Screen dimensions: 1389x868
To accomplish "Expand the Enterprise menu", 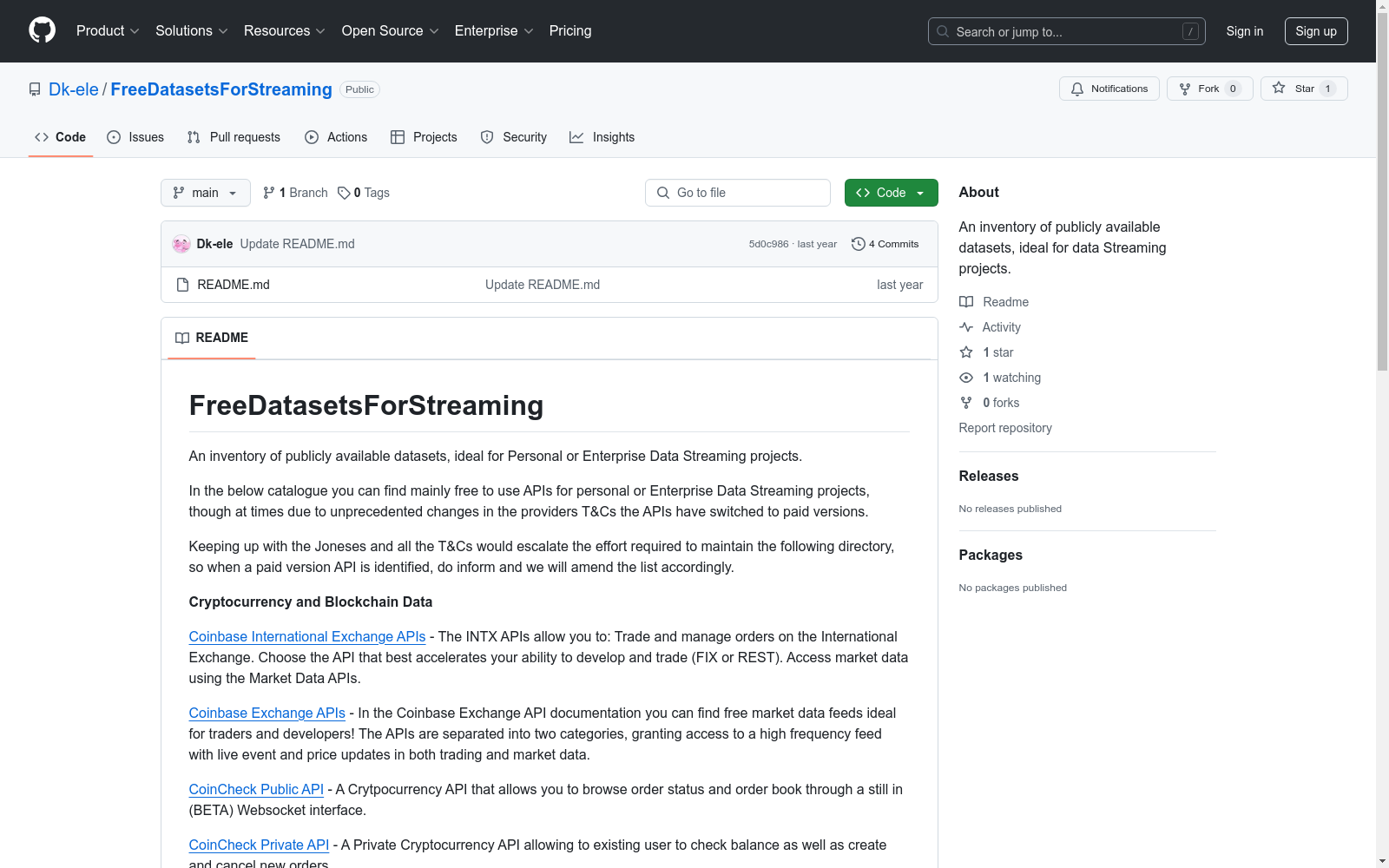I will click(494, 31).
